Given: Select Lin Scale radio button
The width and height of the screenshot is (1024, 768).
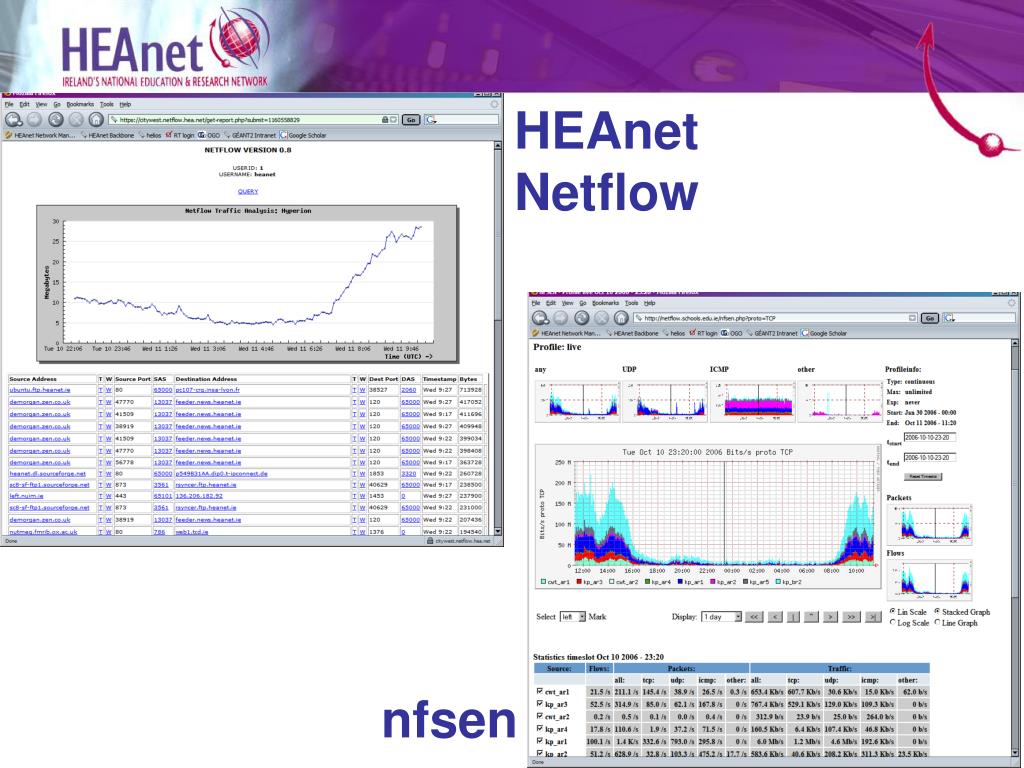Looking at the screenshot, I should (893, 611).
